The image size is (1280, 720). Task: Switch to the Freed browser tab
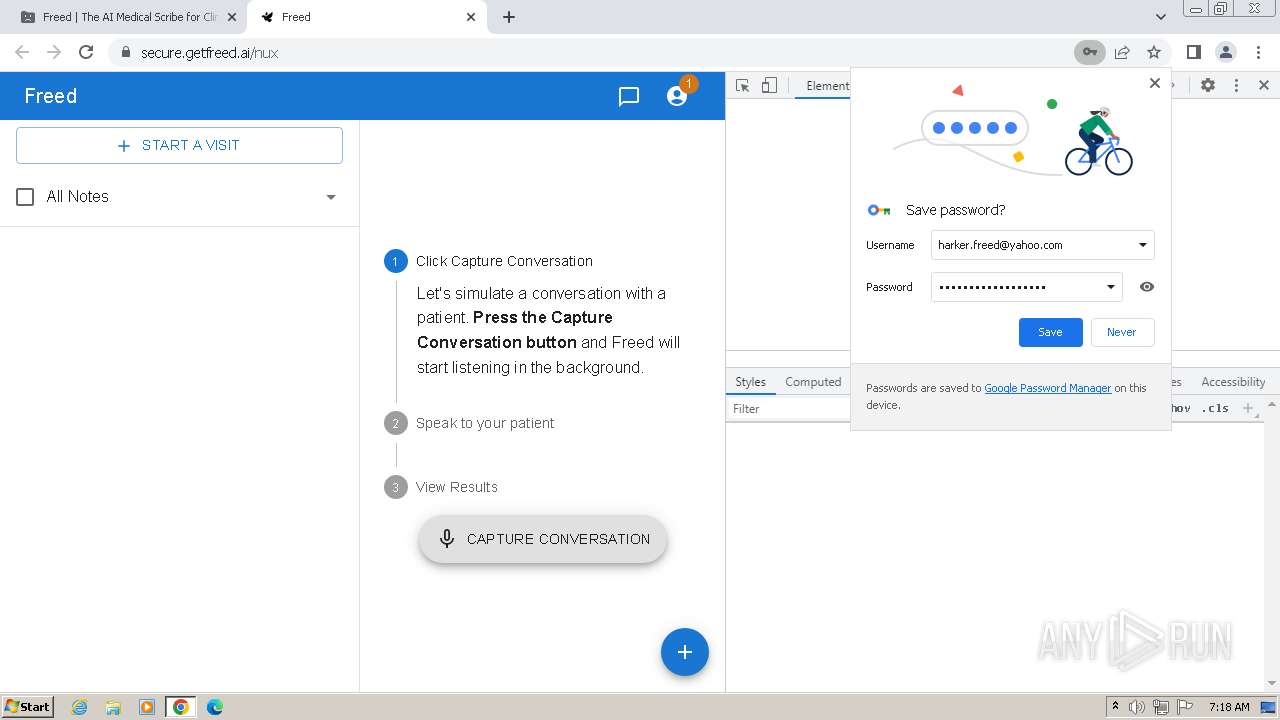[x=368, y=17]
